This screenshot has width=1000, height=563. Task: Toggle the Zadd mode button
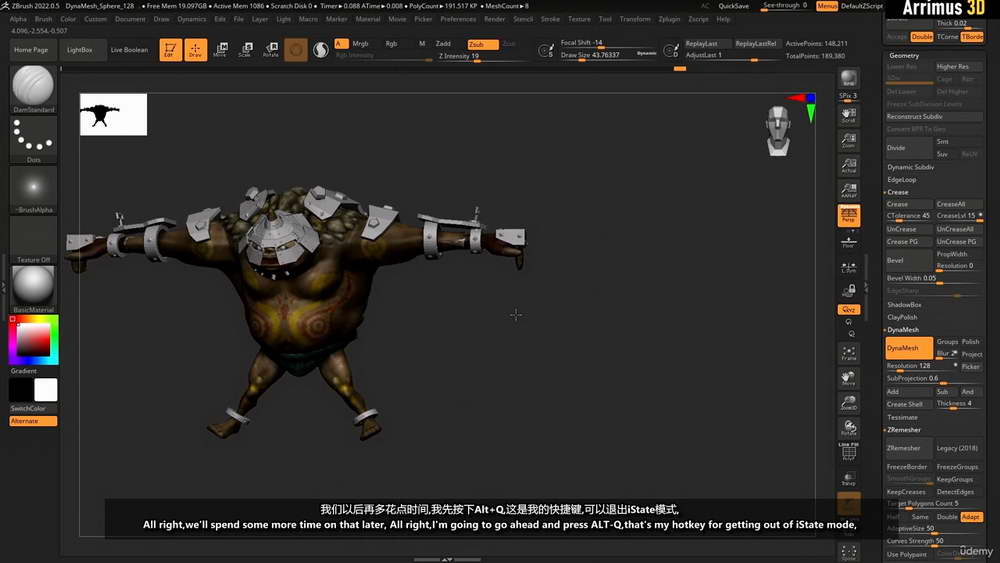pyautogui.click(x=443, y=44)
